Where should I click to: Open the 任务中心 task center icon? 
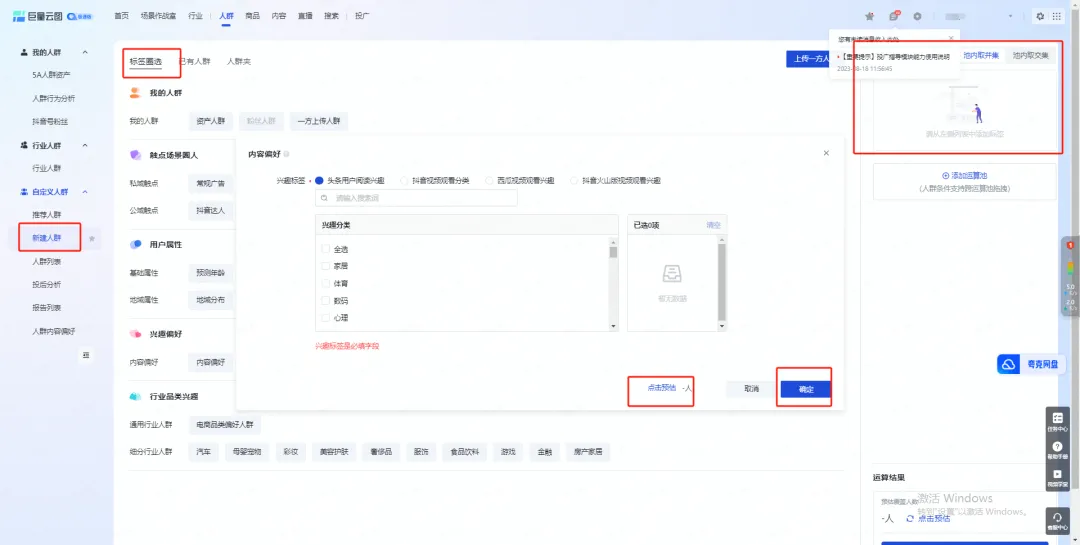pos(1057,420)
